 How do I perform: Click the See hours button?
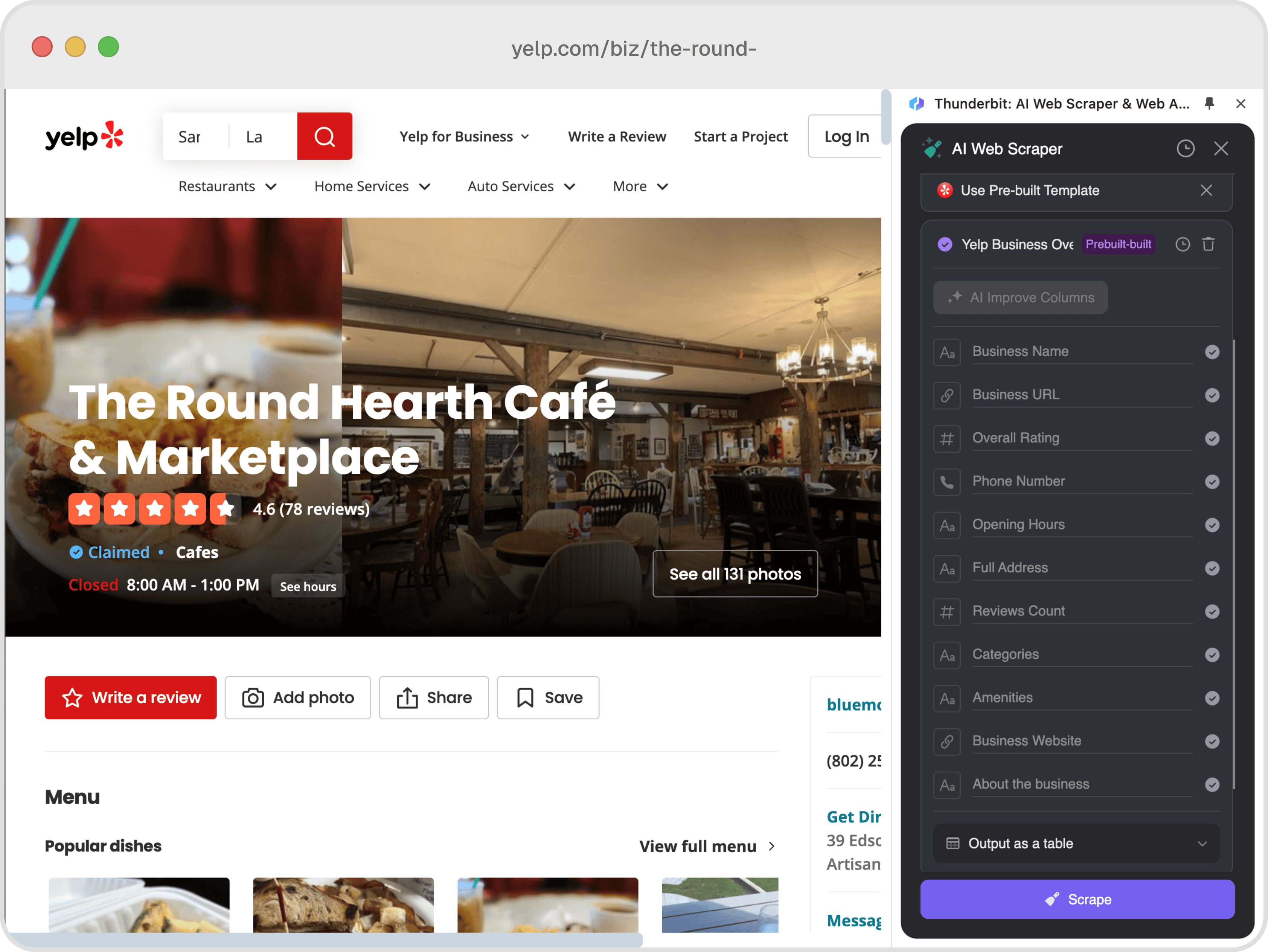pos(308,586)
